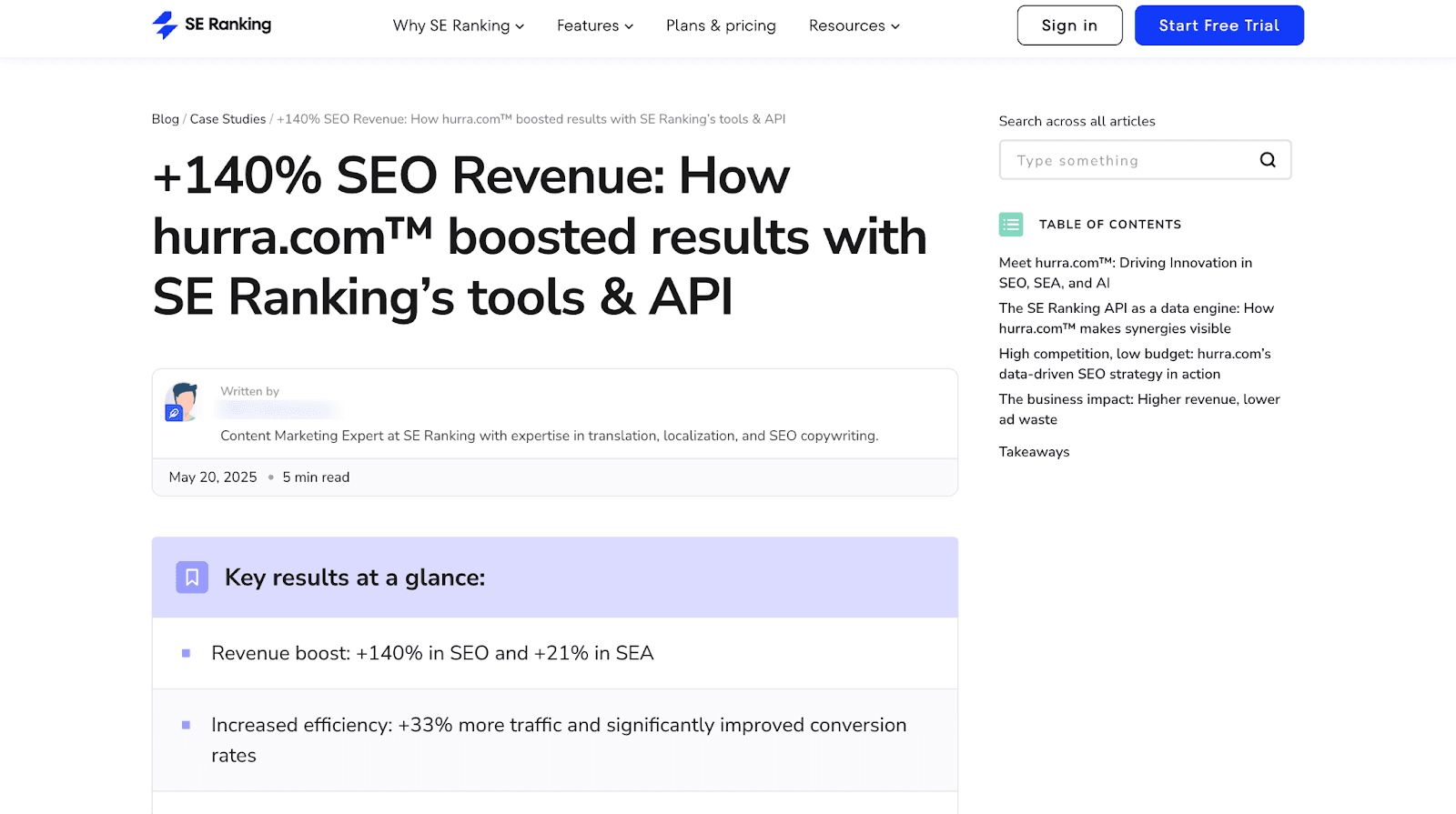Expand the Features dropdown menu

coord(595,25)
